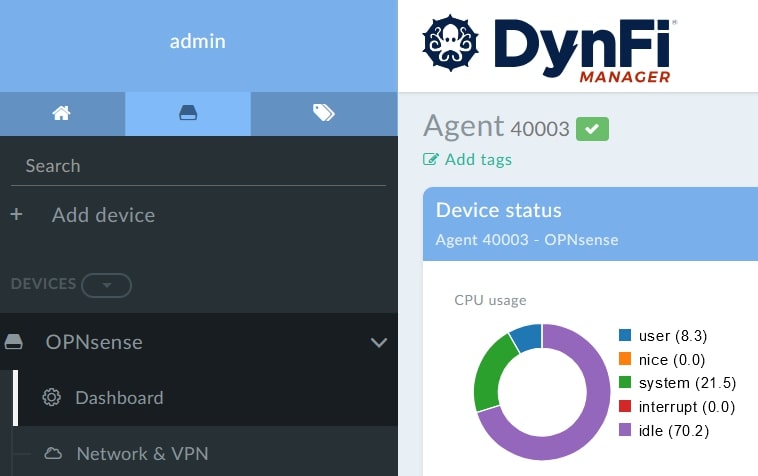Collapse OPNsense with the chevron arrow

pyautogui.click(x=379, y=343)
